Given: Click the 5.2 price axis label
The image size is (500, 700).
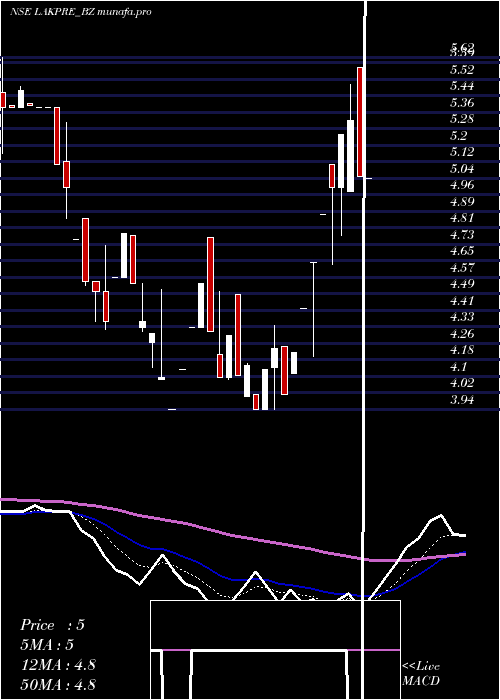Looking at the screenshot, I should [459, 135].
